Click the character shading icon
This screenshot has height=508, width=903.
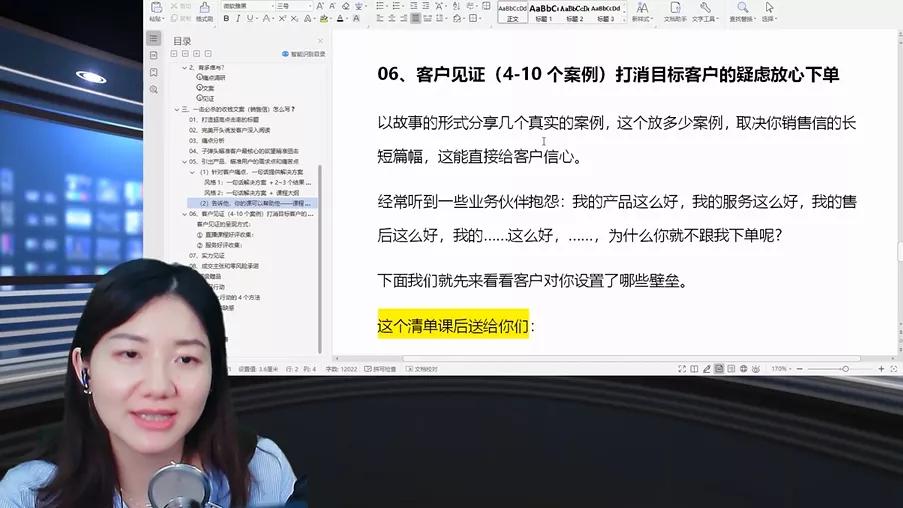pyautogui.click(x=356, y=18)
